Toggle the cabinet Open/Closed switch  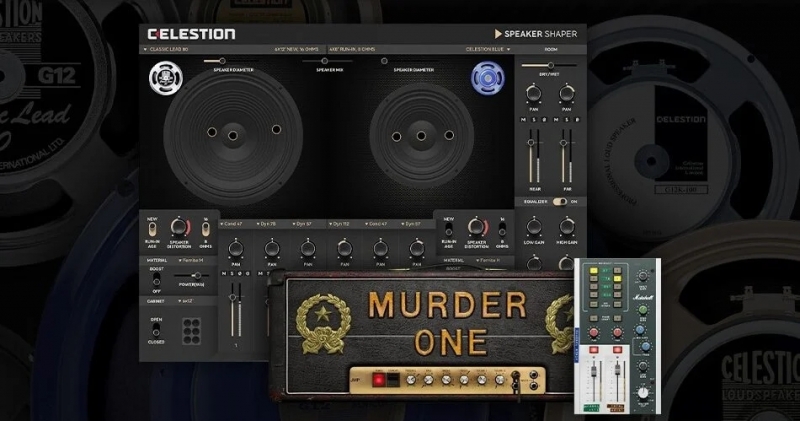(156, 331)
